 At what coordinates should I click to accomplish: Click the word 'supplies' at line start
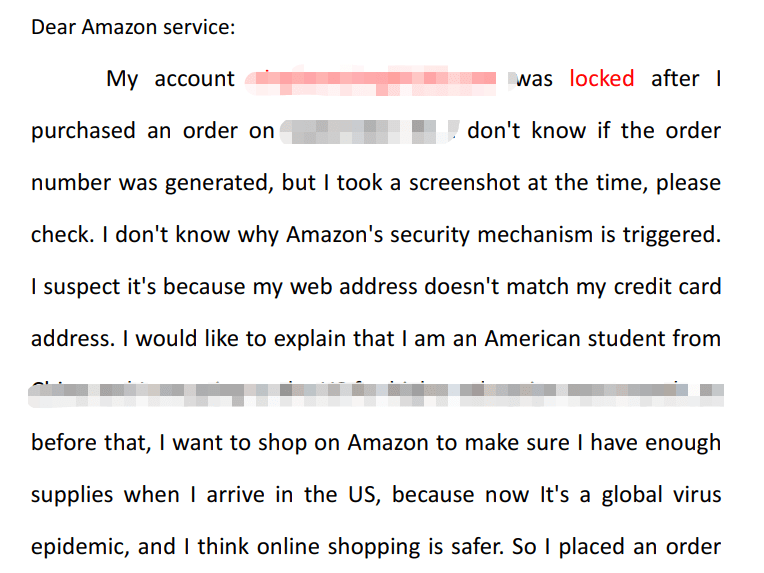[72, 496]
